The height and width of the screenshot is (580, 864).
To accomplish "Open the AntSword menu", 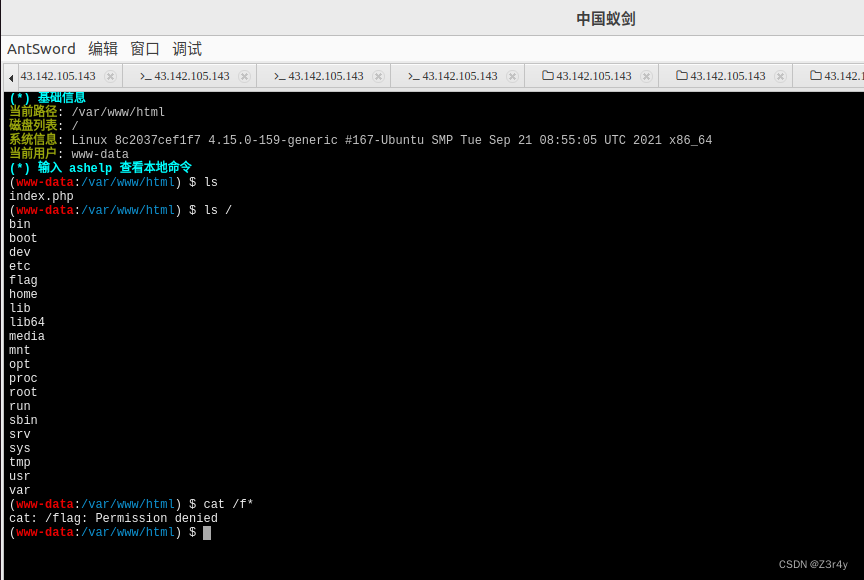I will click(41, 48).
